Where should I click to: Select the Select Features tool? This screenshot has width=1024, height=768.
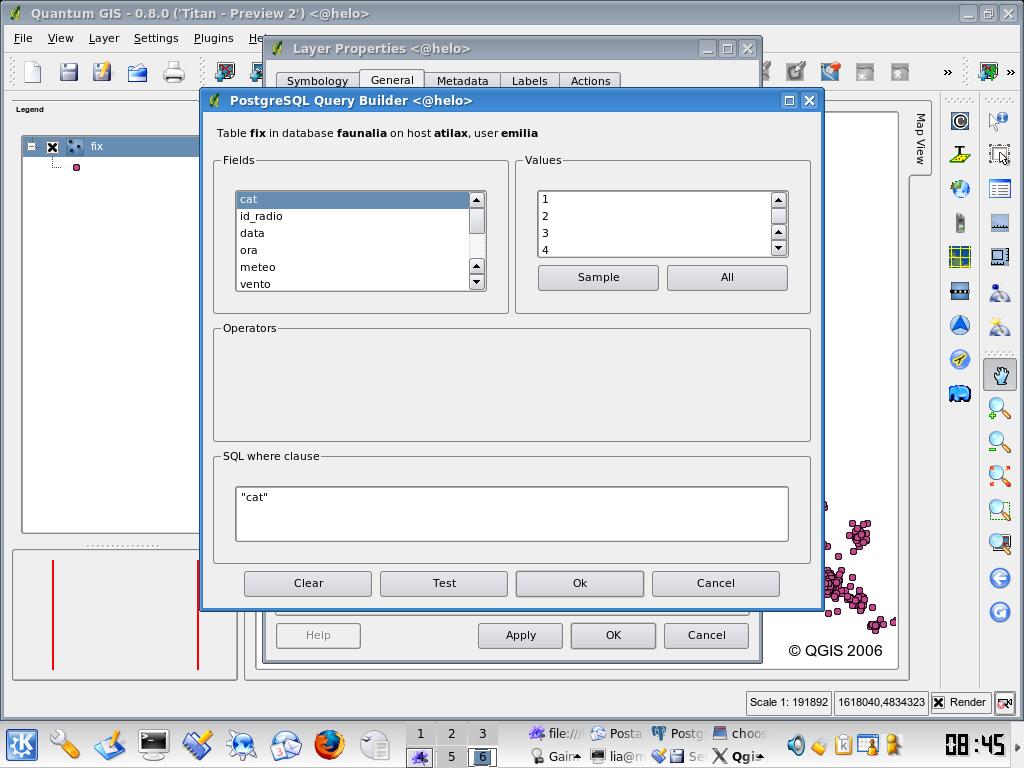999,155
